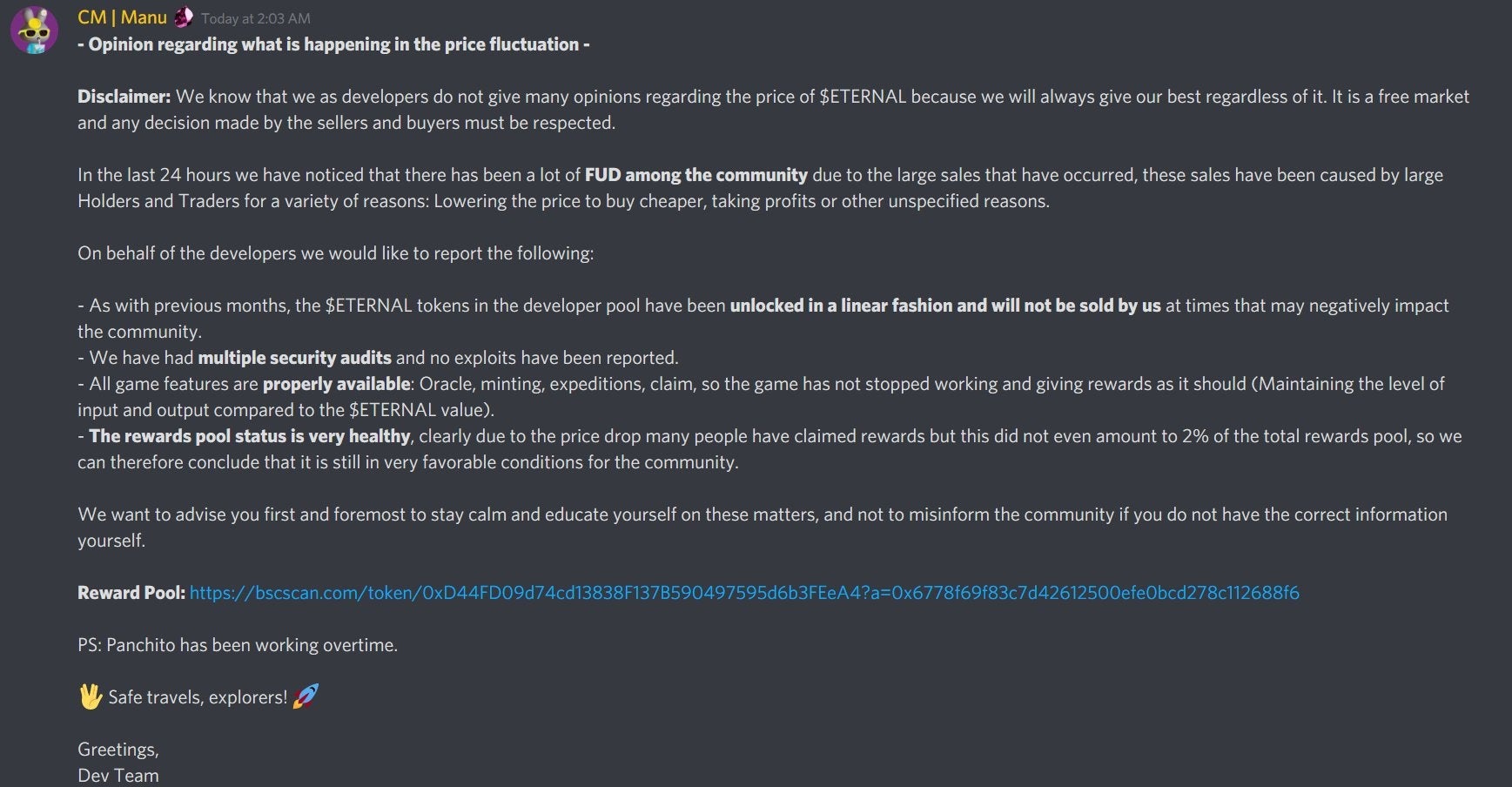Click the Greetings, closing line
The width and height of the screenshot is (1512, 787).
coord(118,750)
